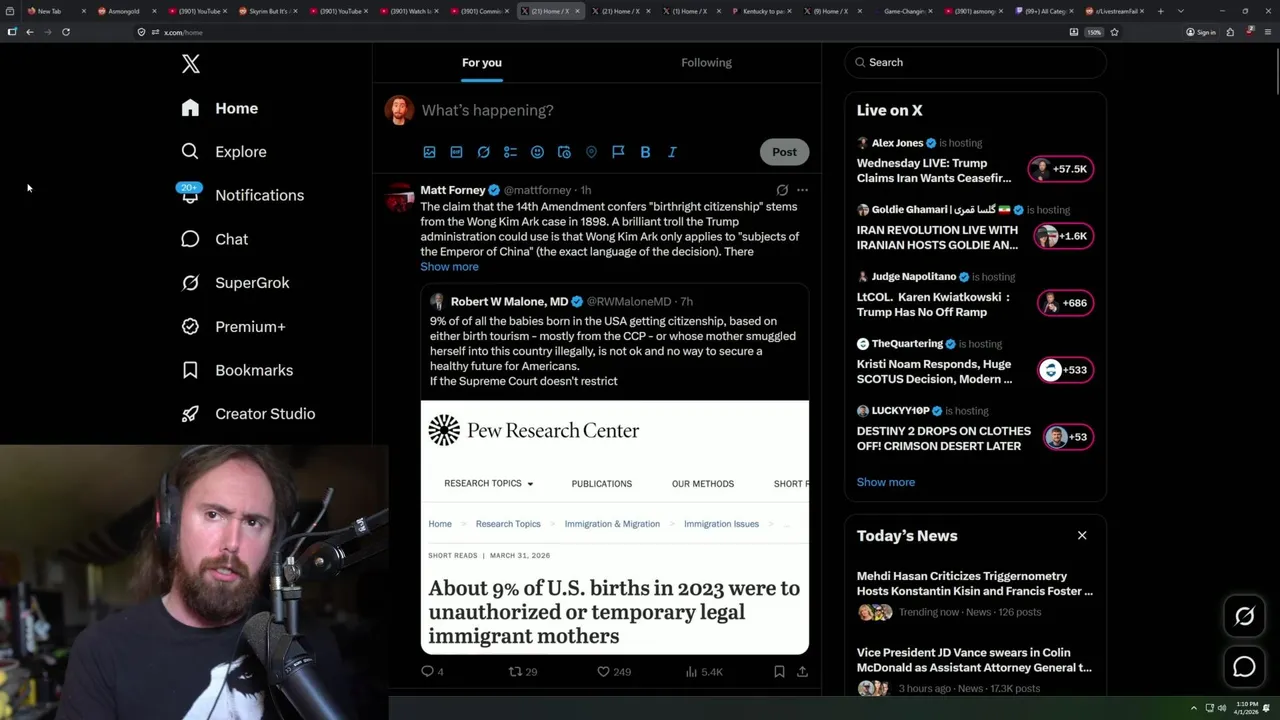Join the +53 listeners live badge
The image size is (1280, 720).
point(1068,437)
